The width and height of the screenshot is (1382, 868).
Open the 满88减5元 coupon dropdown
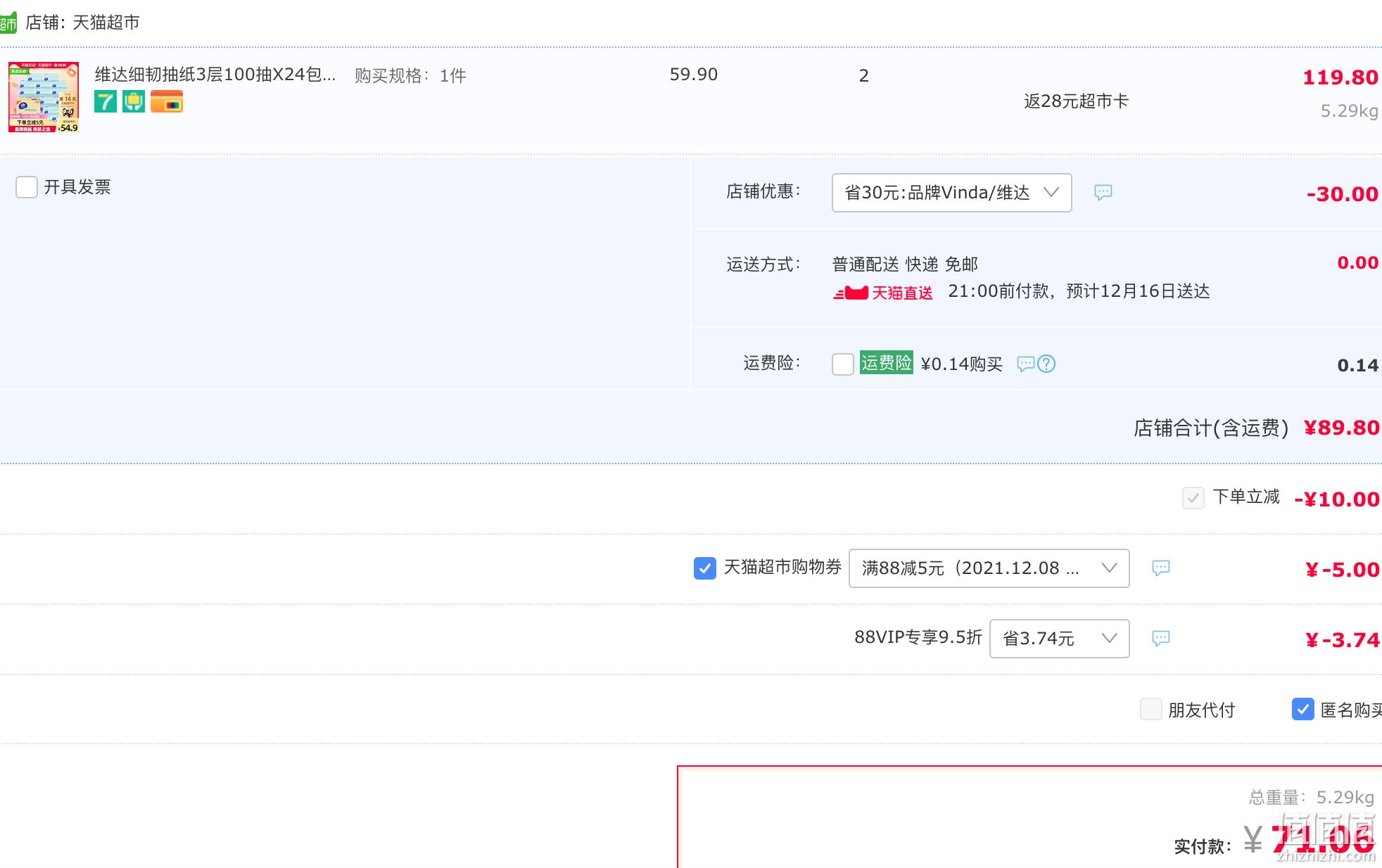pyautogui.click(x=989, y=568)
